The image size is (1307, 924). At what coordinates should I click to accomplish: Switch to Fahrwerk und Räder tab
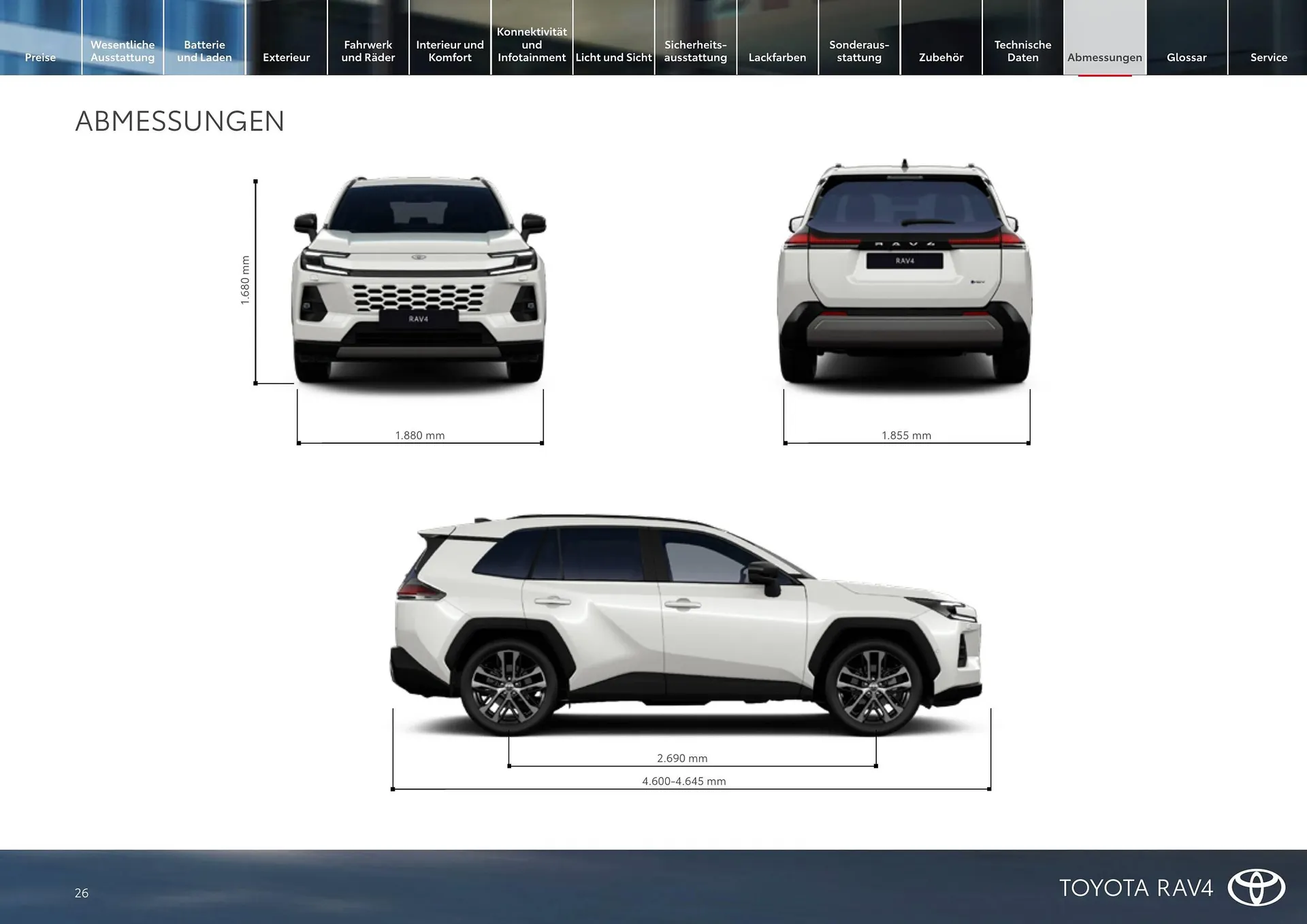[368, 51]
